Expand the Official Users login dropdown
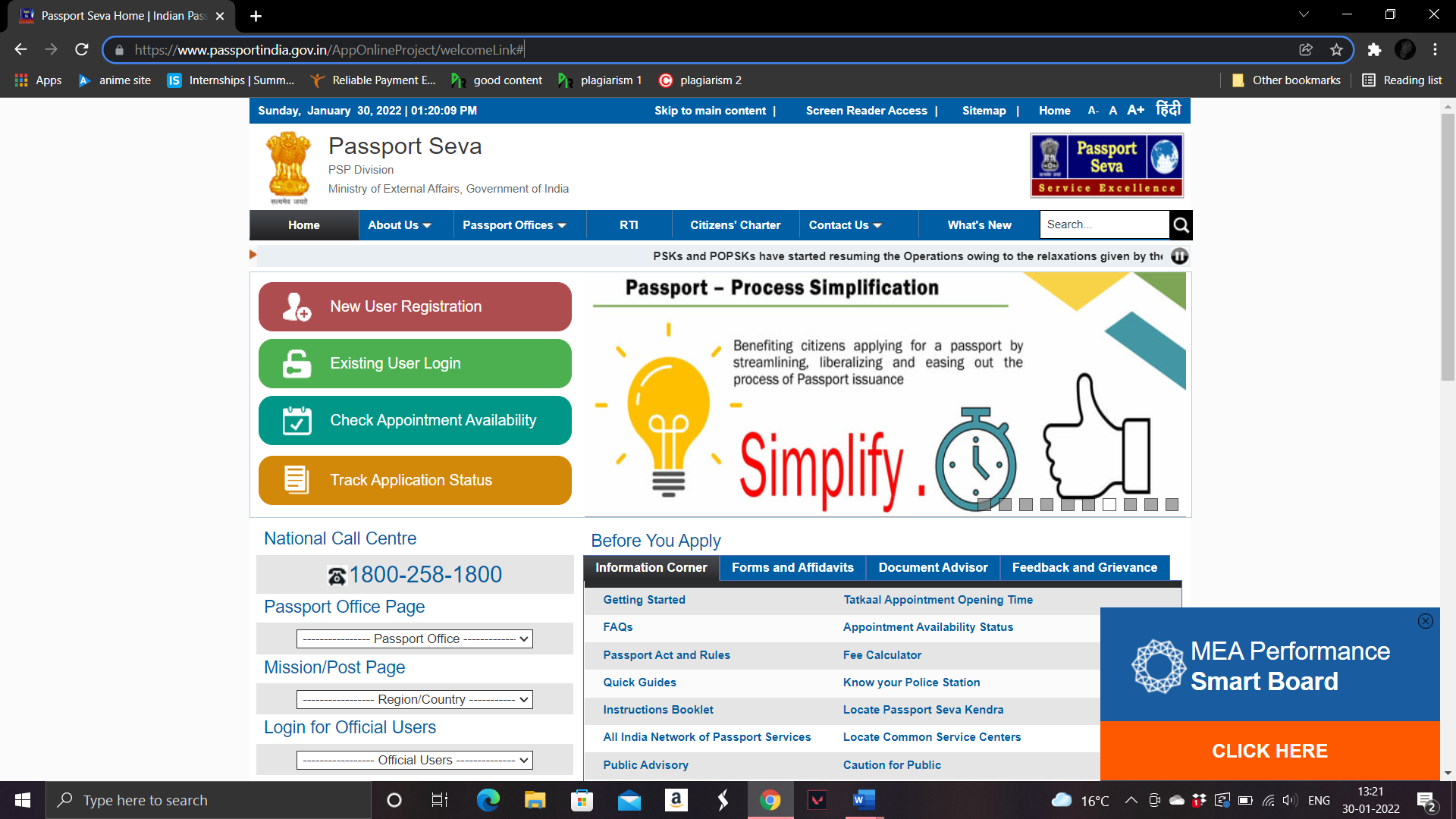Image resolution: width=1456 pixels, height=819 pixels. click(415, 760)
